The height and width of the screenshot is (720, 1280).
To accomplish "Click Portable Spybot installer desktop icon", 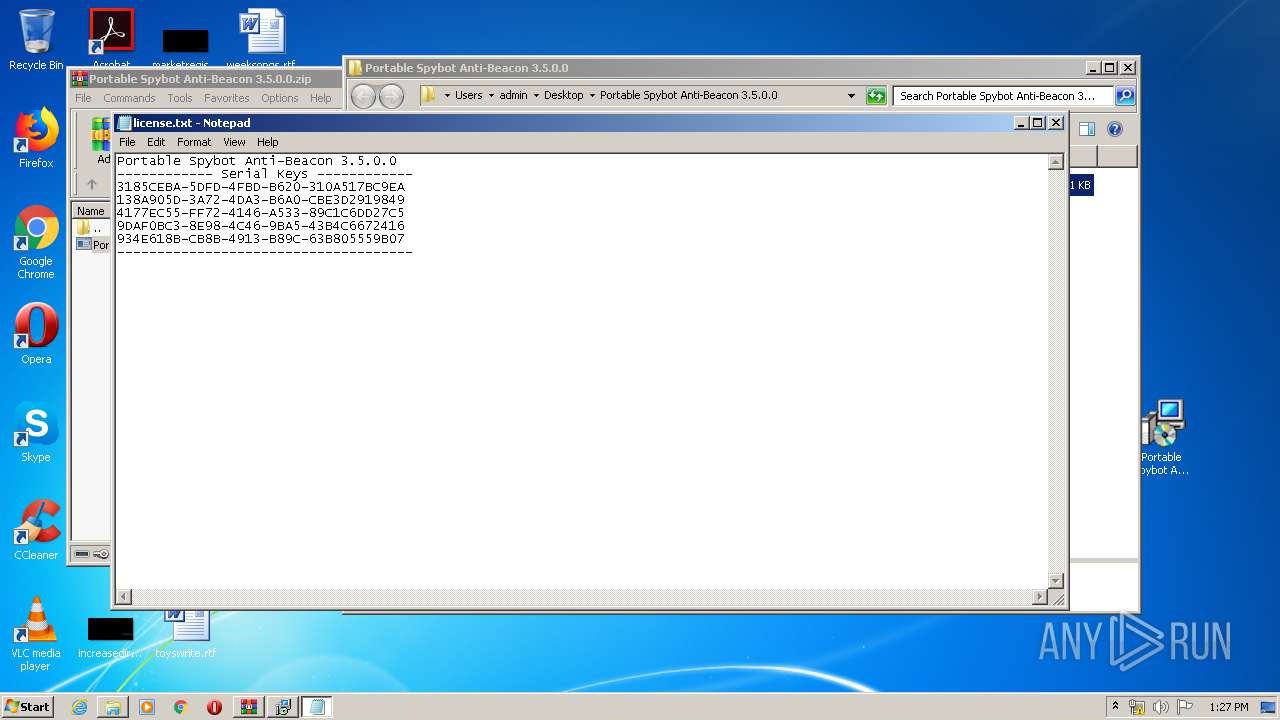I will pos(1162,438).
